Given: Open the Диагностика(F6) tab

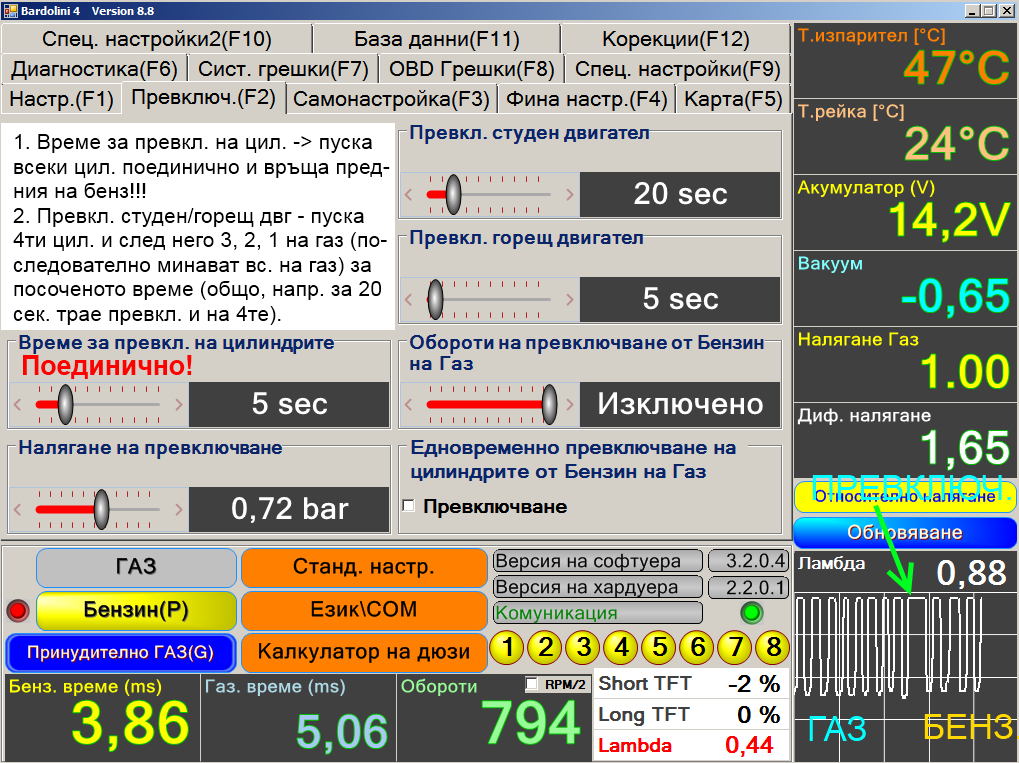Looking at the screenshot, I should (94, 69).
